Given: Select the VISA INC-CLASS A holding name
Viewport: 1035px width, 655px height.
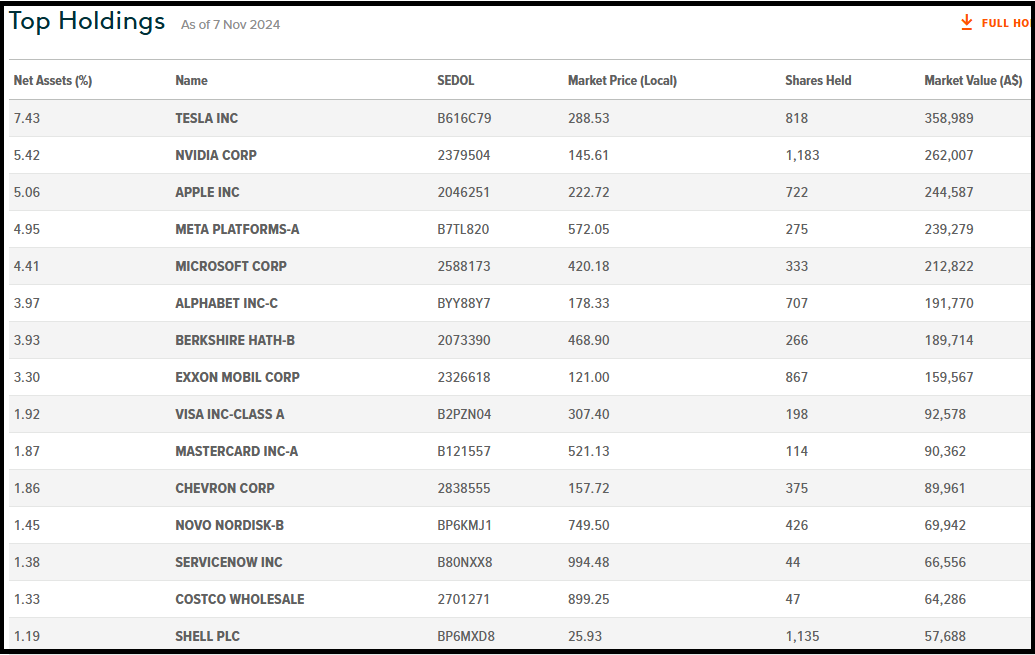Looking at the screenshot, I should pos(230,414).
